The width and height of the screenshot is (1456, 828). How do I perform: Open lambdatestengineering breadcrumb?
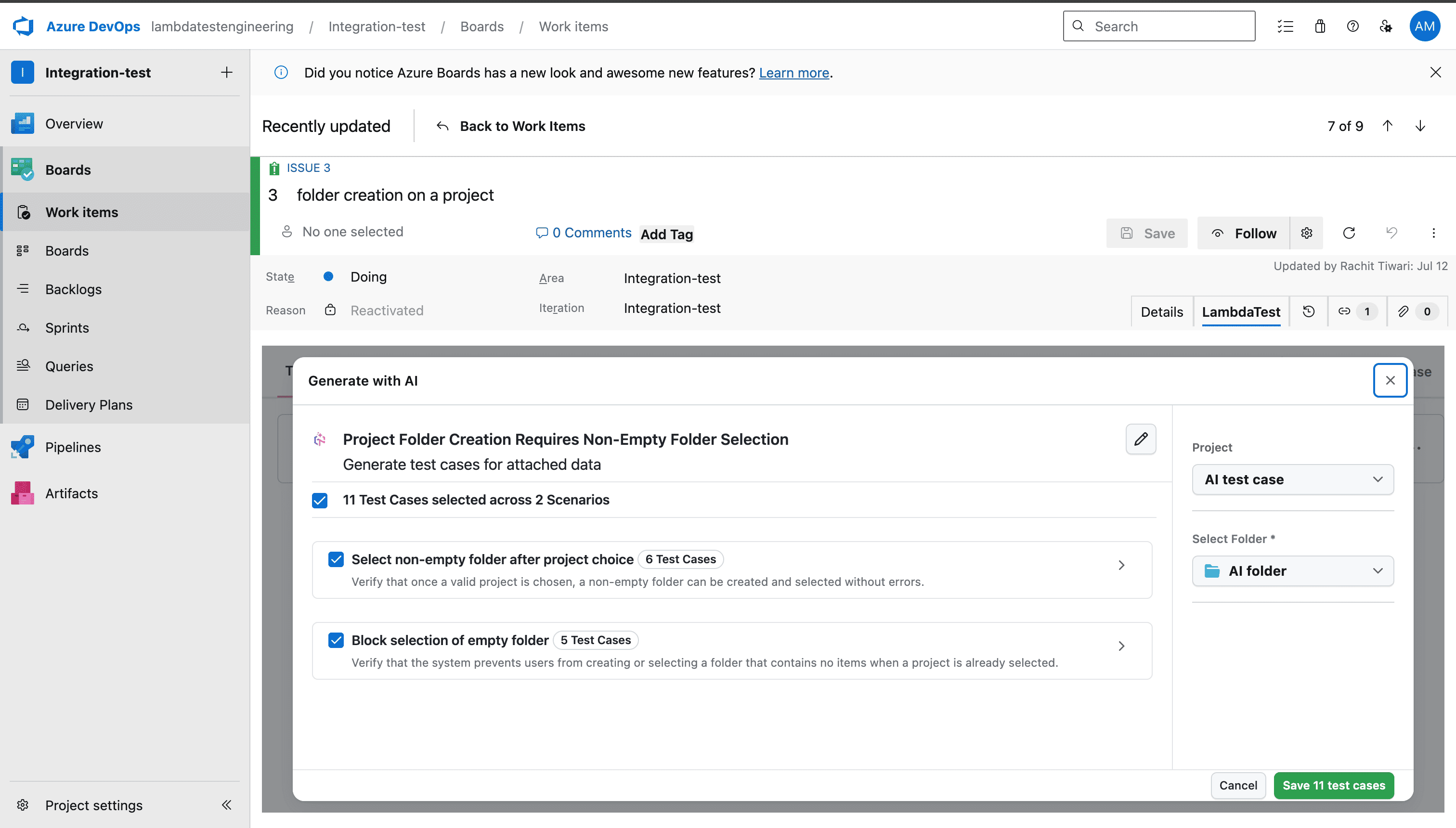(x=222, y=26)
